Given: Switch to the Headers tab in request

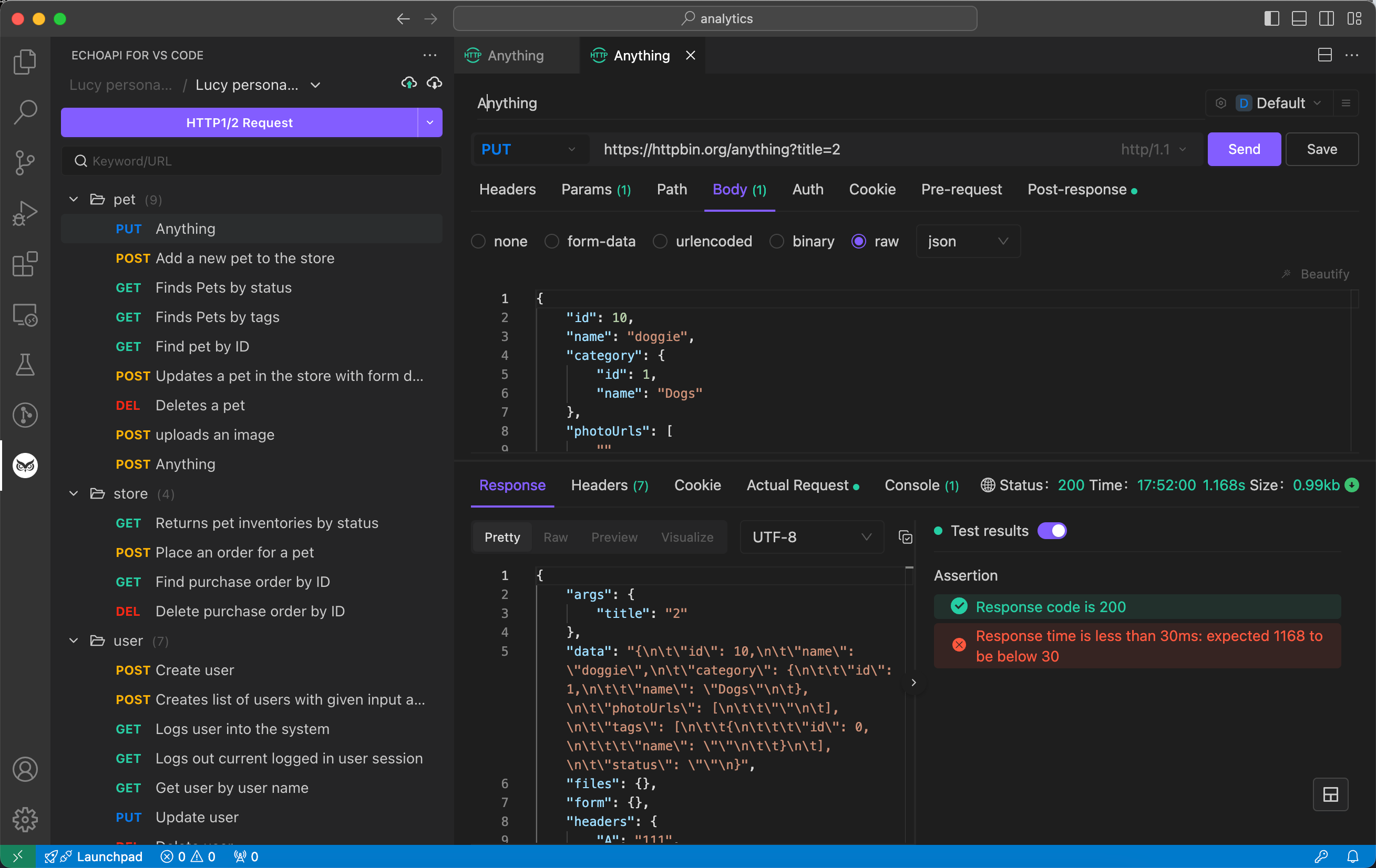Looking at the screenshot, I should [508, 189].
